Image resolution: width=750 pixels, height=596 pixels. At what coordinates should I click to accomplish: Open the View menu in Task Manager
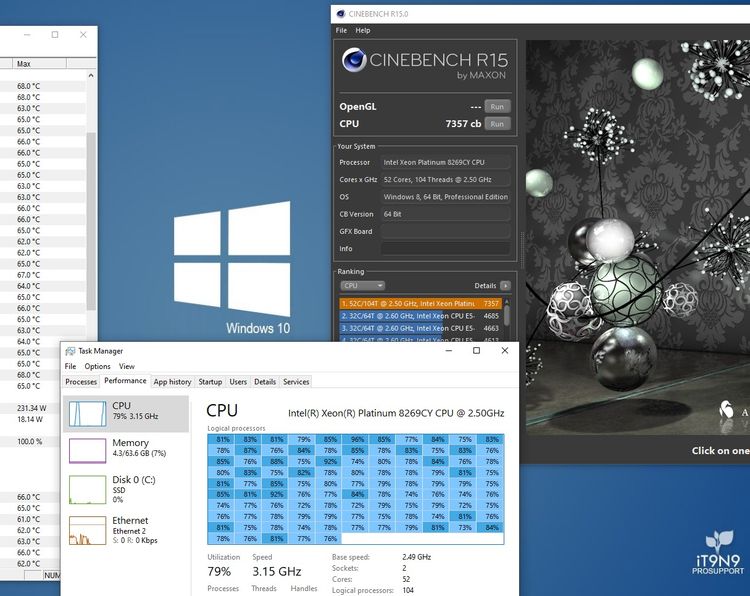click(x=127, y=366)
